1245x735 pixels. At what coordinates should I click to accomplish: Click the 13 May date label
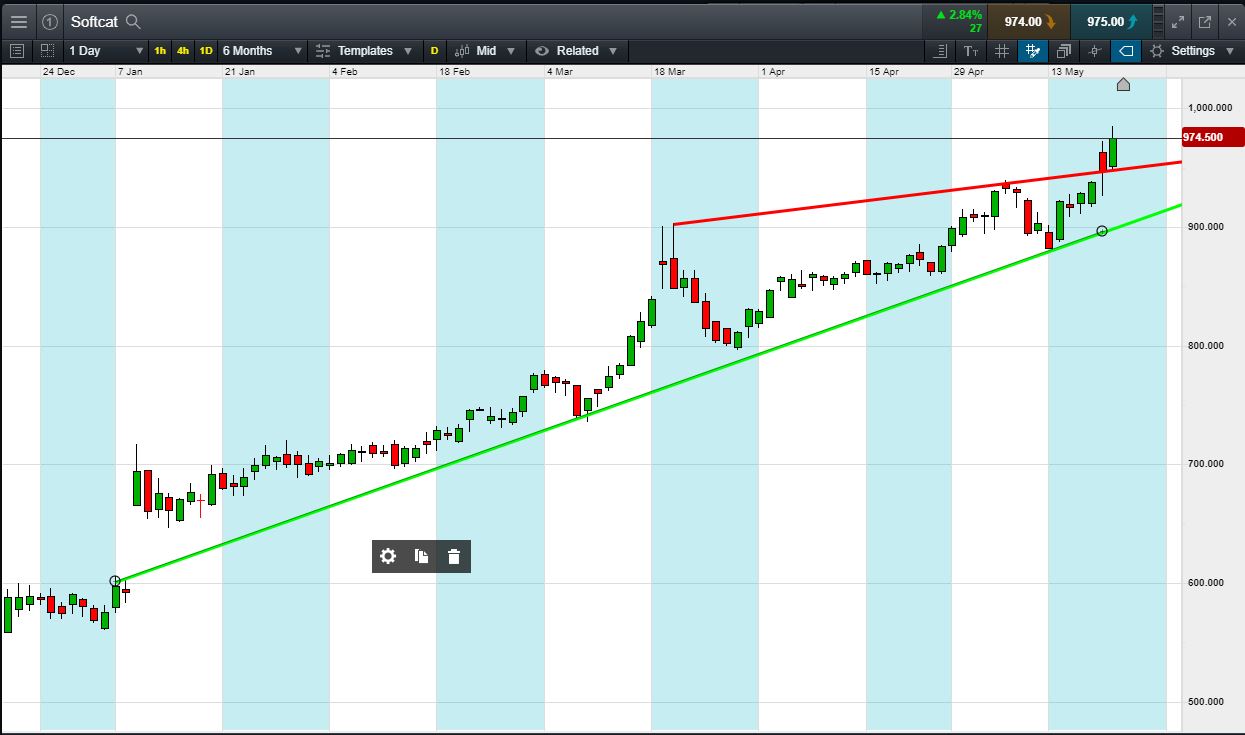pos(1067,72)
